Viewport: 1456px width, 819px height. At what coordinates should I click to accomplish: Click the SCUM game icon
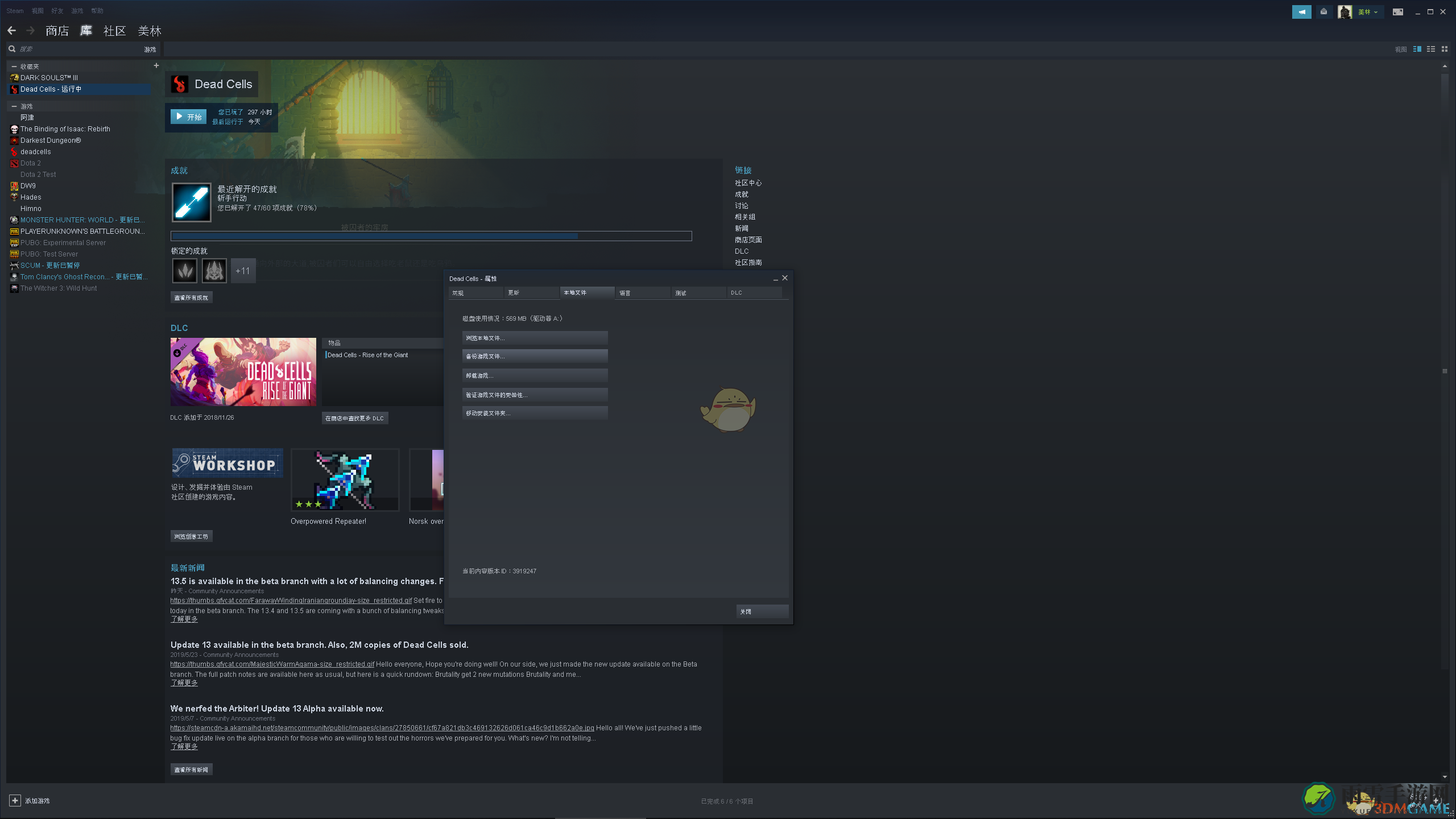click(14, 266)
